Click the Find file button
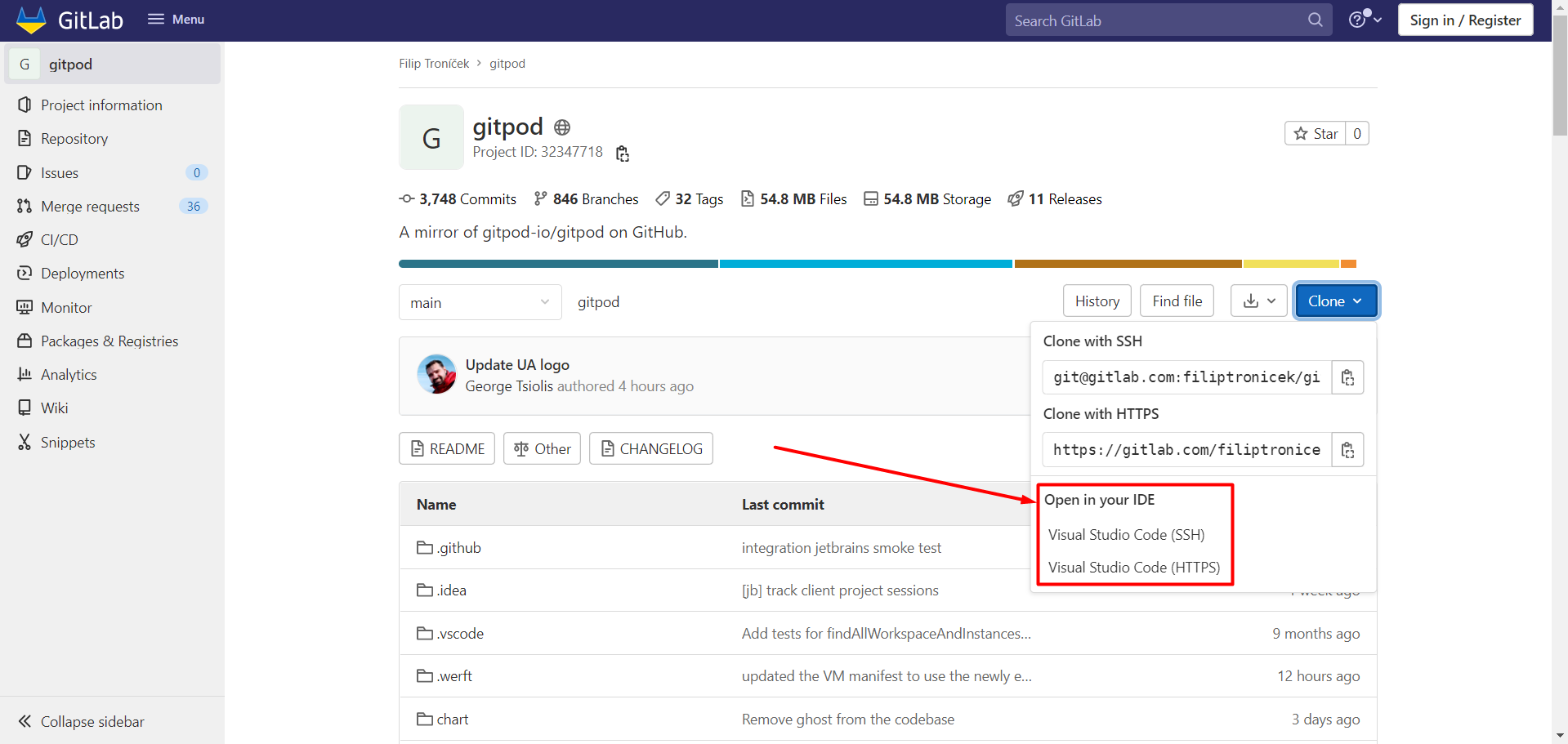Image resolution: width=1568 pixels, height=744 pixels. (1177, 301)
